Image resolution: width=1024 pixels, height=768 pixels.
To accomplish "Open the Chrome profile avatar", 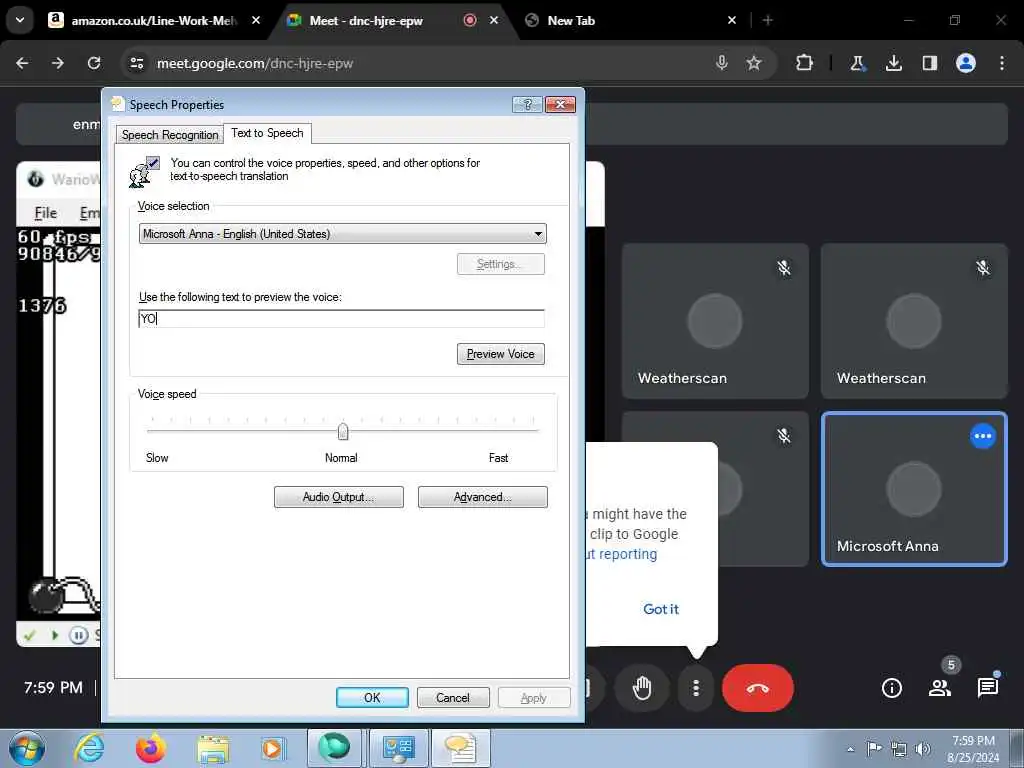I will [966, 63].
